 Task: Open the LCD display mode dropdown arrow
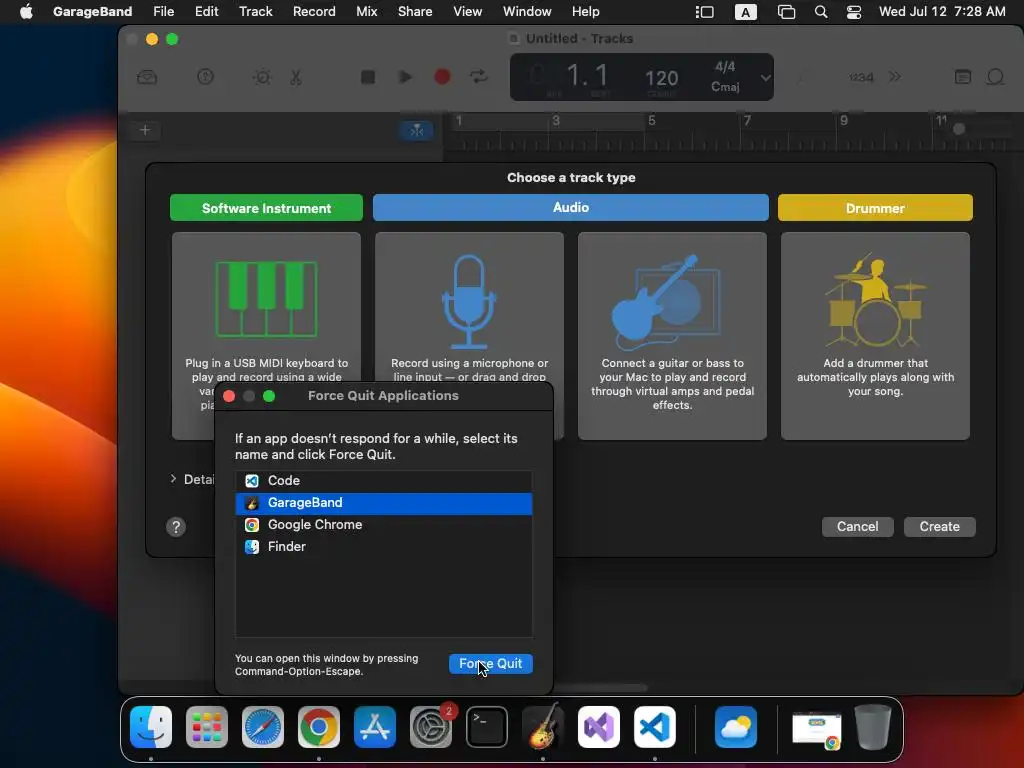[765, 78]
